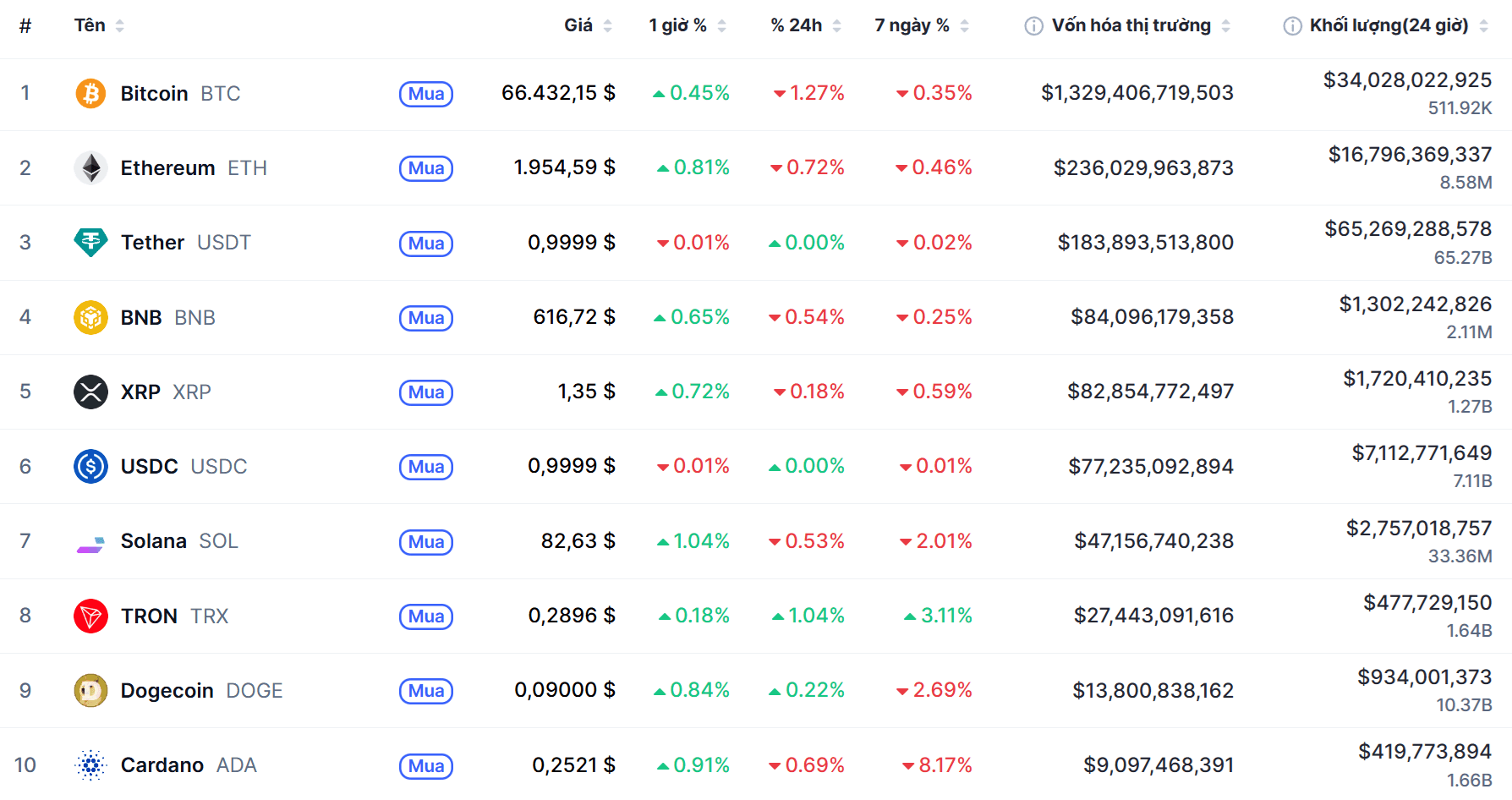Click the Mua button for Solana

[426, 542]
